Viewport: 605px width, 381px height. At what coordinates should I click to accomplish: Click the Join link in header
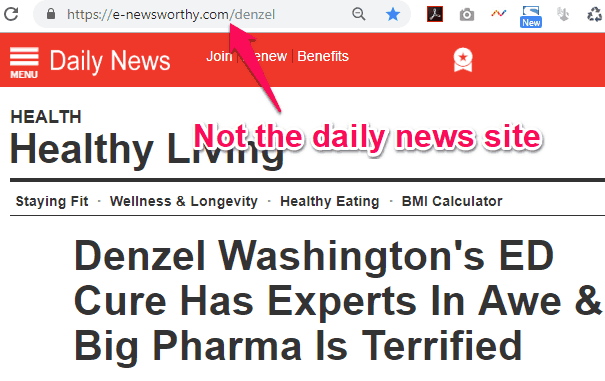(x=219, y=56)
